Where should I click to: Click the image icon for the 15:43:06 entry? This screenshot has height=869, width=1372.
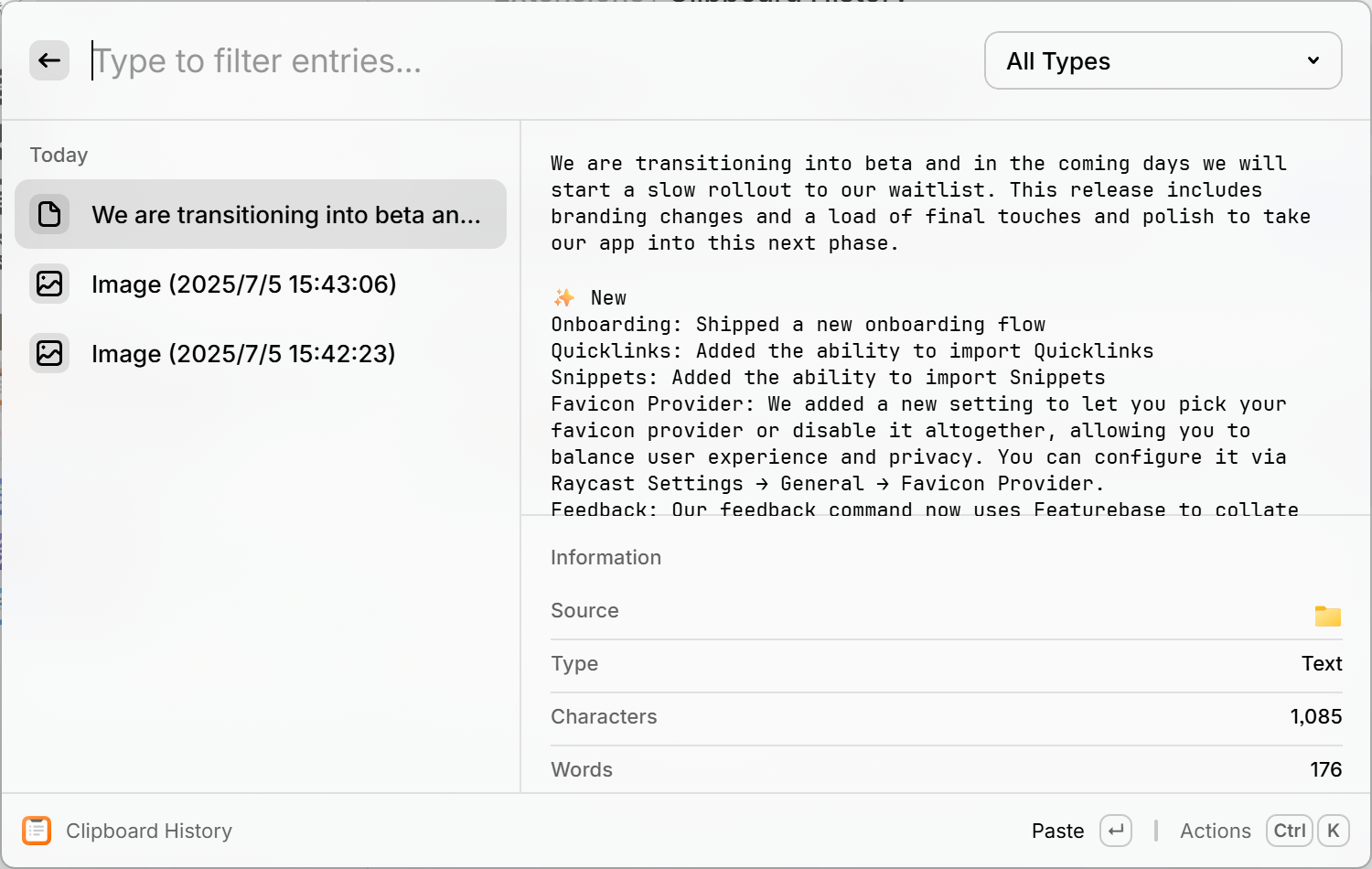[x=49, y=284]
